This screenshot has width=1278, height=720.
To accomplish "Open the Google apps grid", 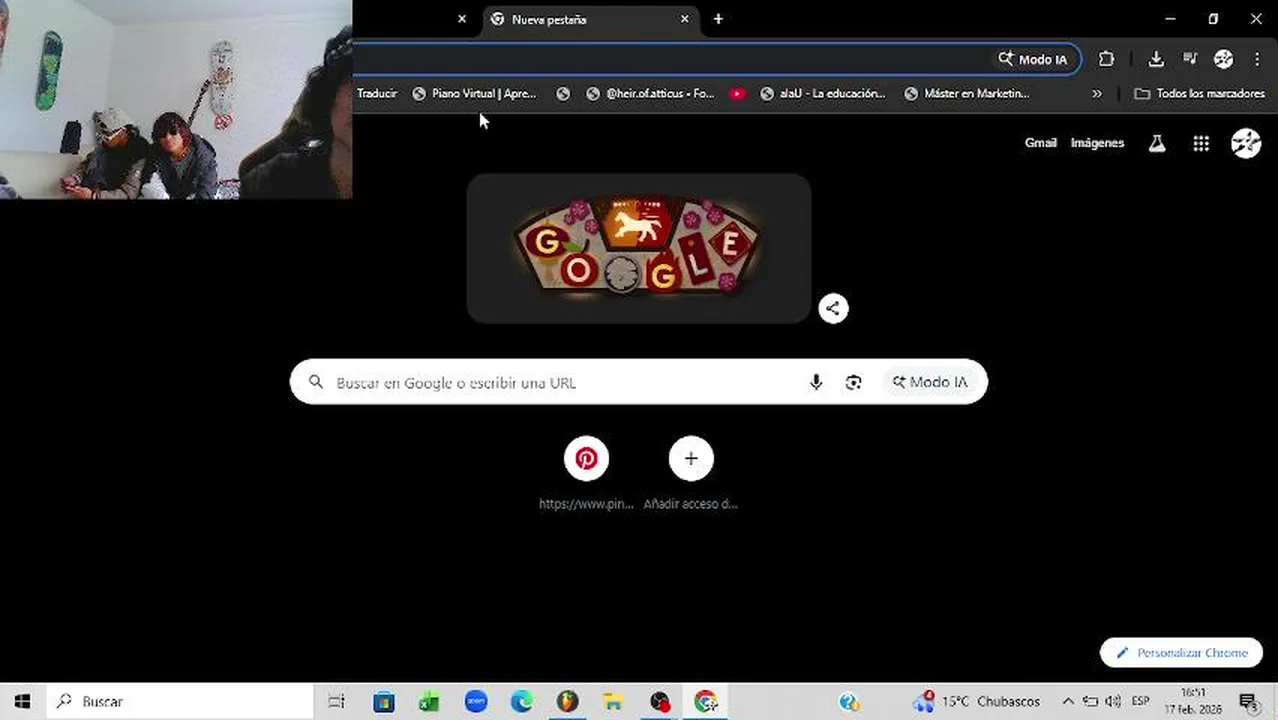I will [x=1201, y=143].
